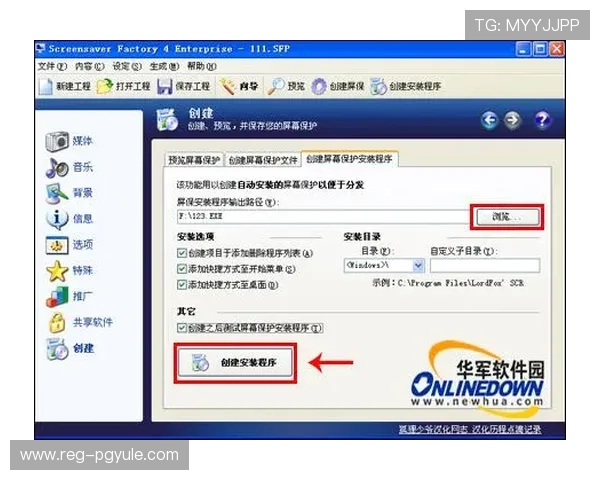Maximize the Screensaver Factory window
The width and height of the screenshot is (600, 480).
click(x=540, y=49)
